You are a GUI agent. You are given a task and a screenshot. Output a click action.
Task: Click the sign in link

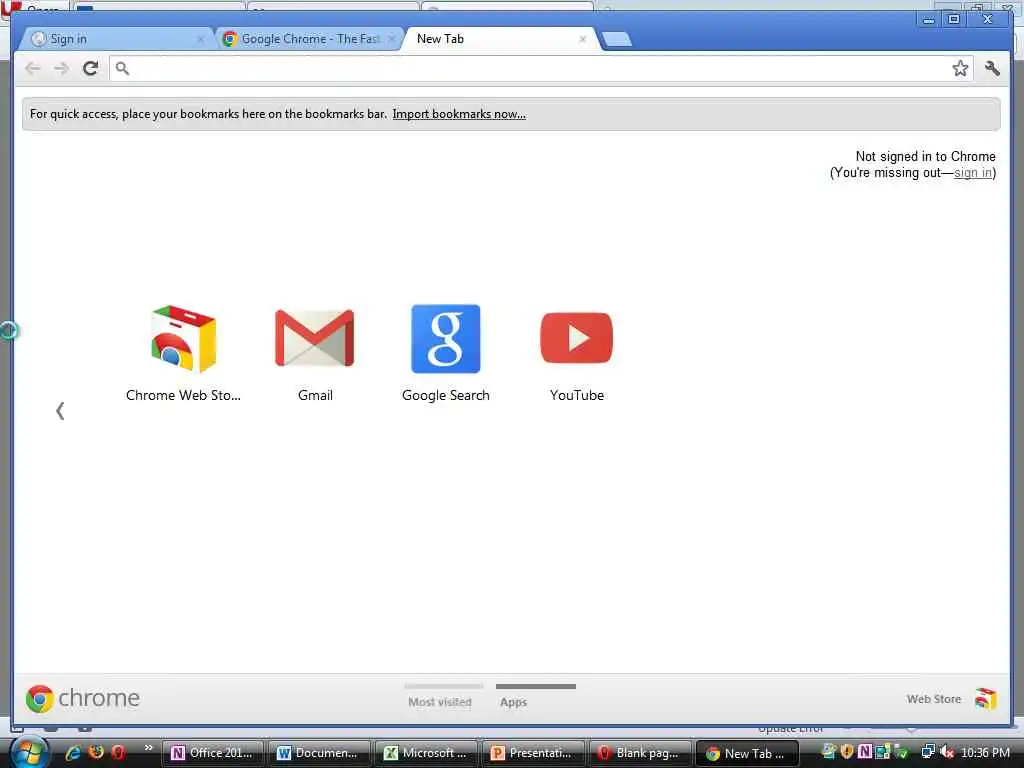click(972, 172)
